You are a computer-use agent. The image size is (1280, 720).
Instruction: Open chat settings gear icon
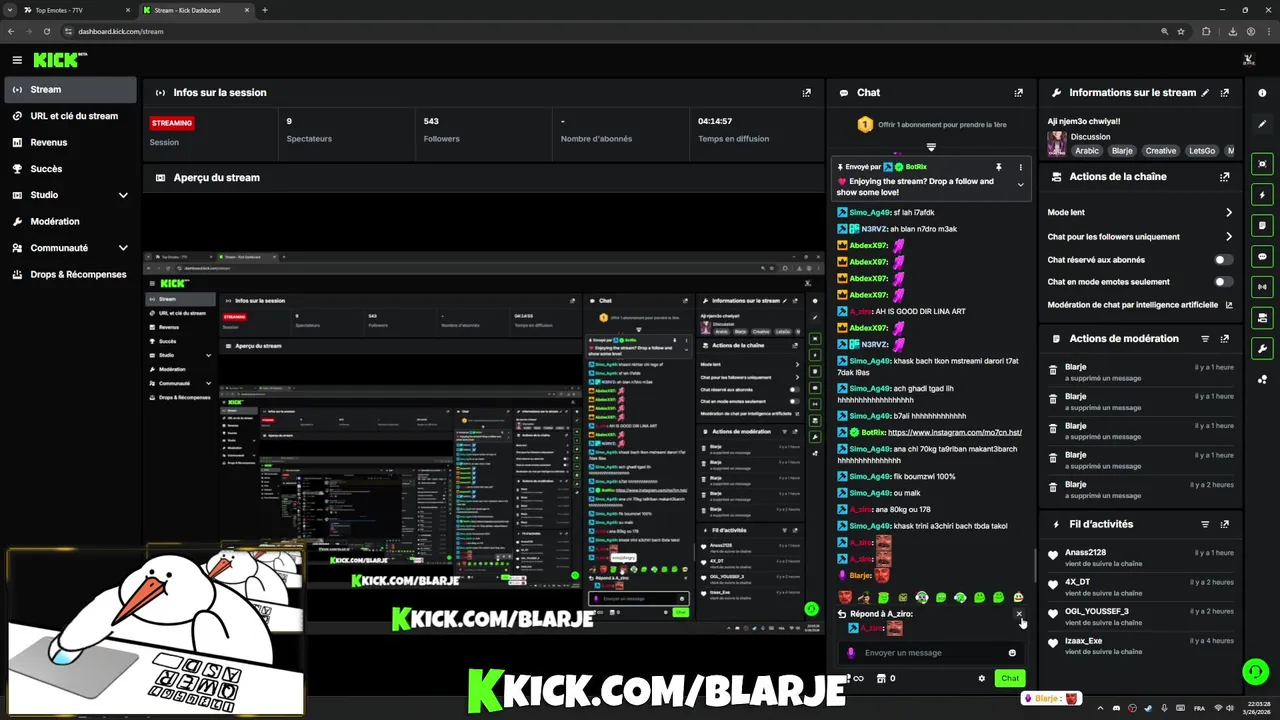(x=982, y=678)
